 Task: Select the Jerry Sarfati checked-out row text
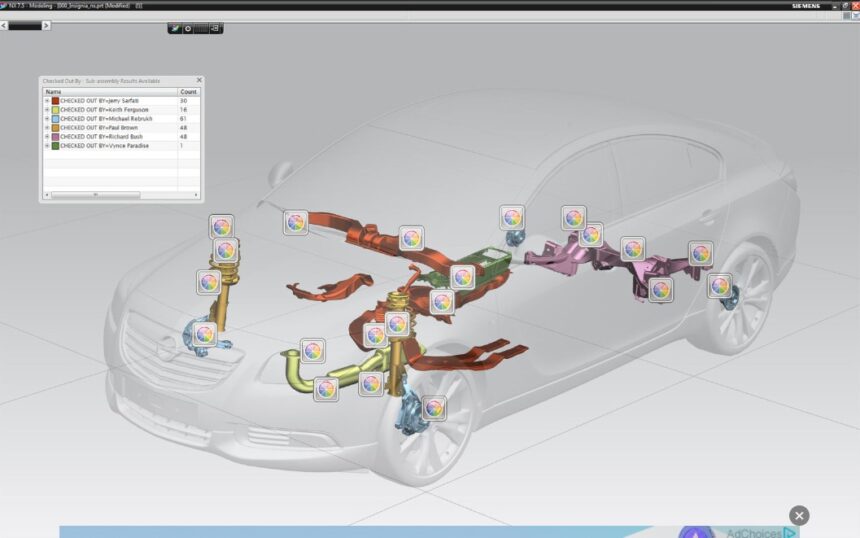click(x=99, y=101)
